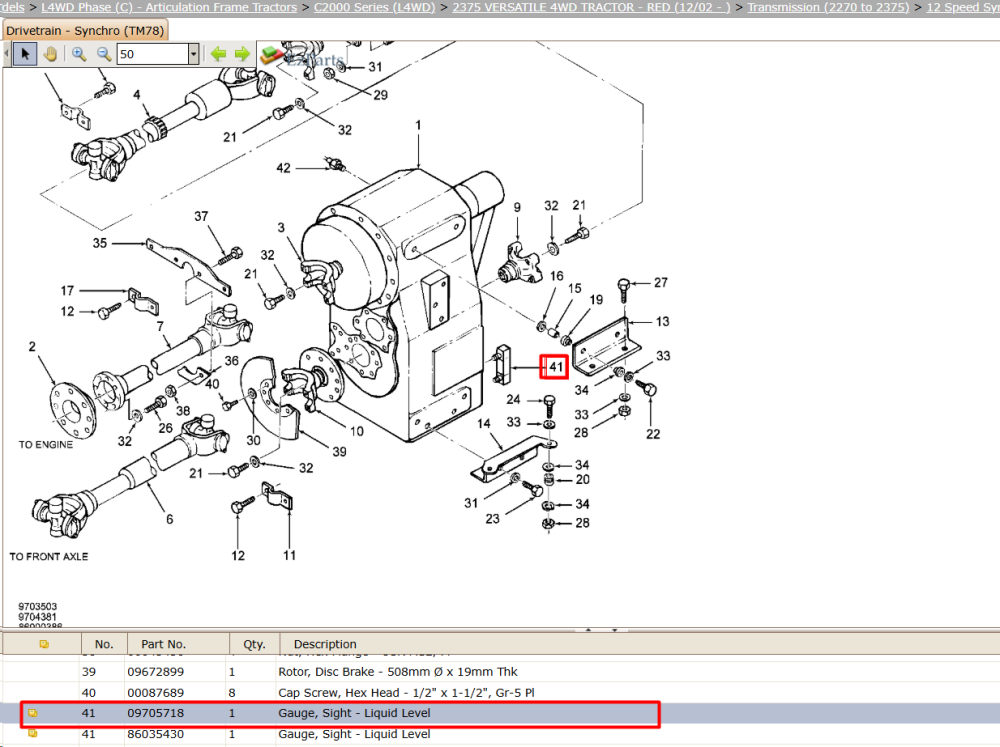Click callout 27 in the diagram
Image resolution: width=1000 pixels, height=747 pixels.
click(x=661, y=282)
